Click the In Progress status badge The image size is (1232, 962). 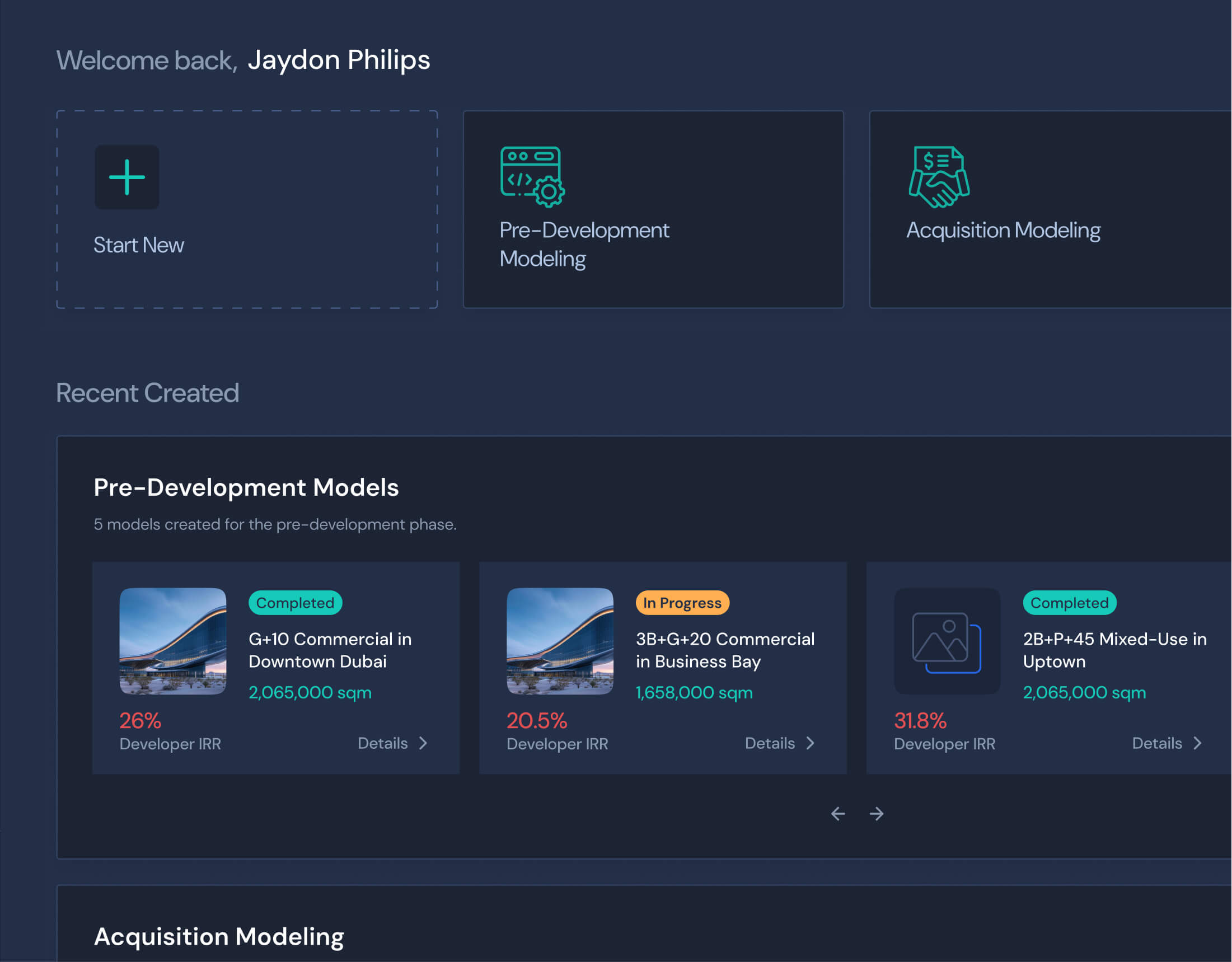(x=682, y=603)
